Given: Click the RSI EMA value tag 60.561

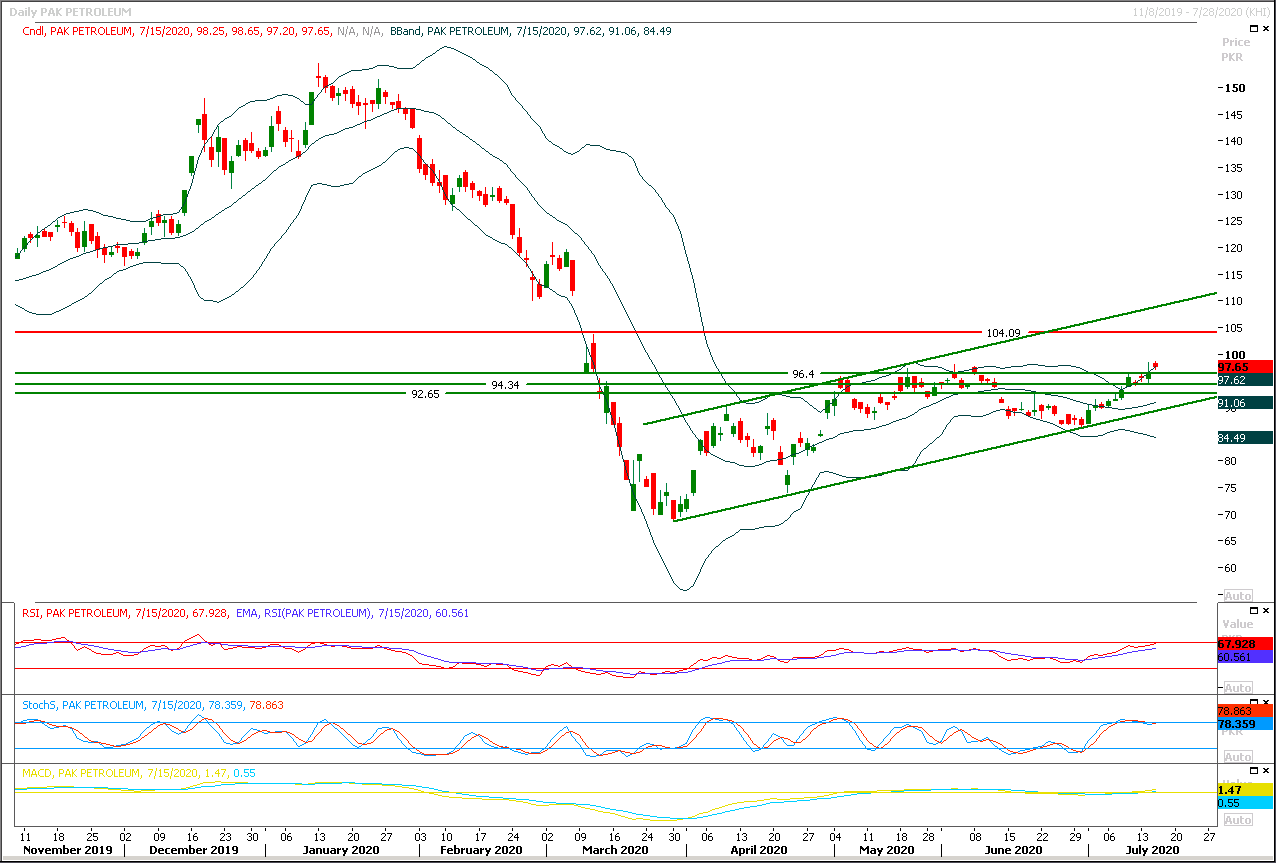Looking at the screenshot, I should pos(1244,657).
